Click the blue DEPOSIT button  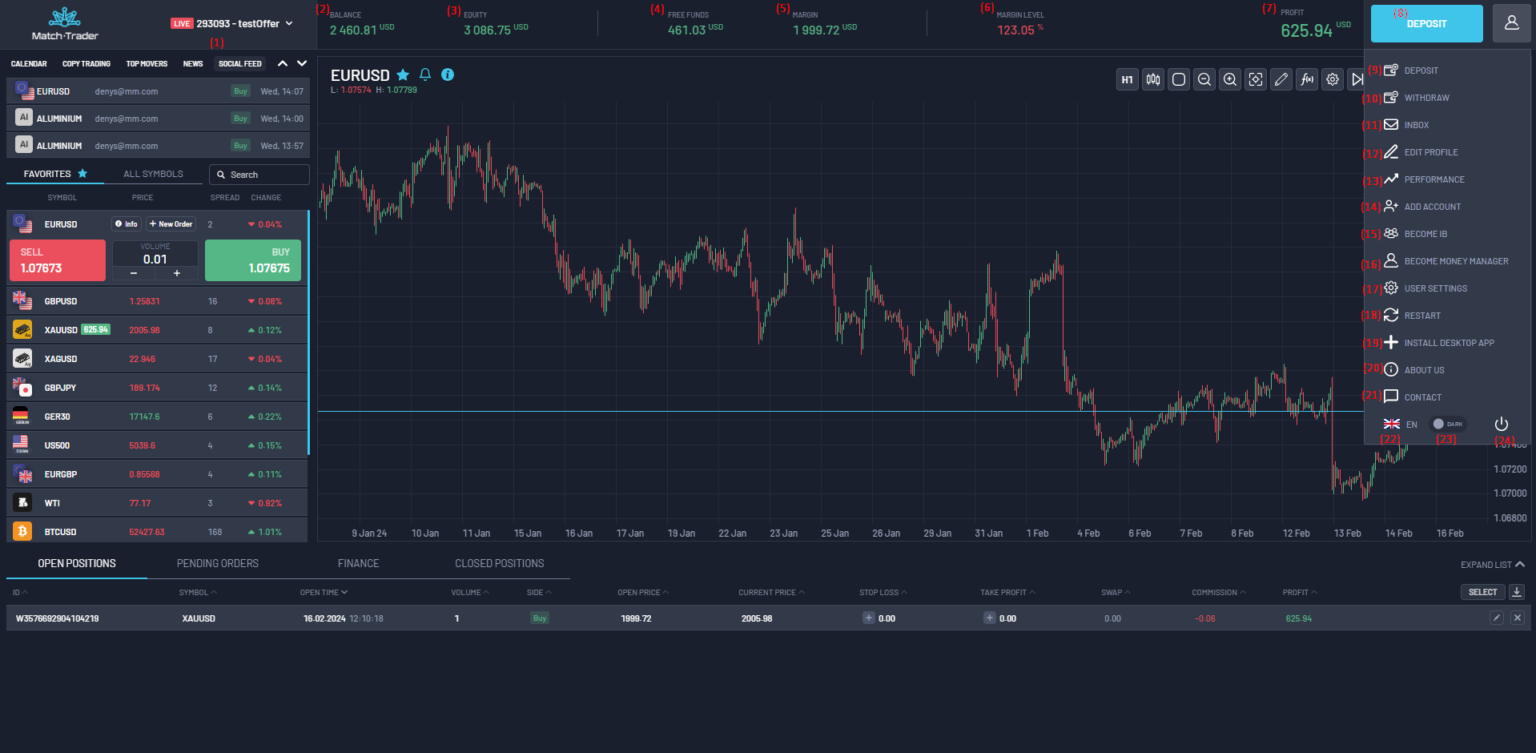pyautogui.click(x=1426, y=22)
